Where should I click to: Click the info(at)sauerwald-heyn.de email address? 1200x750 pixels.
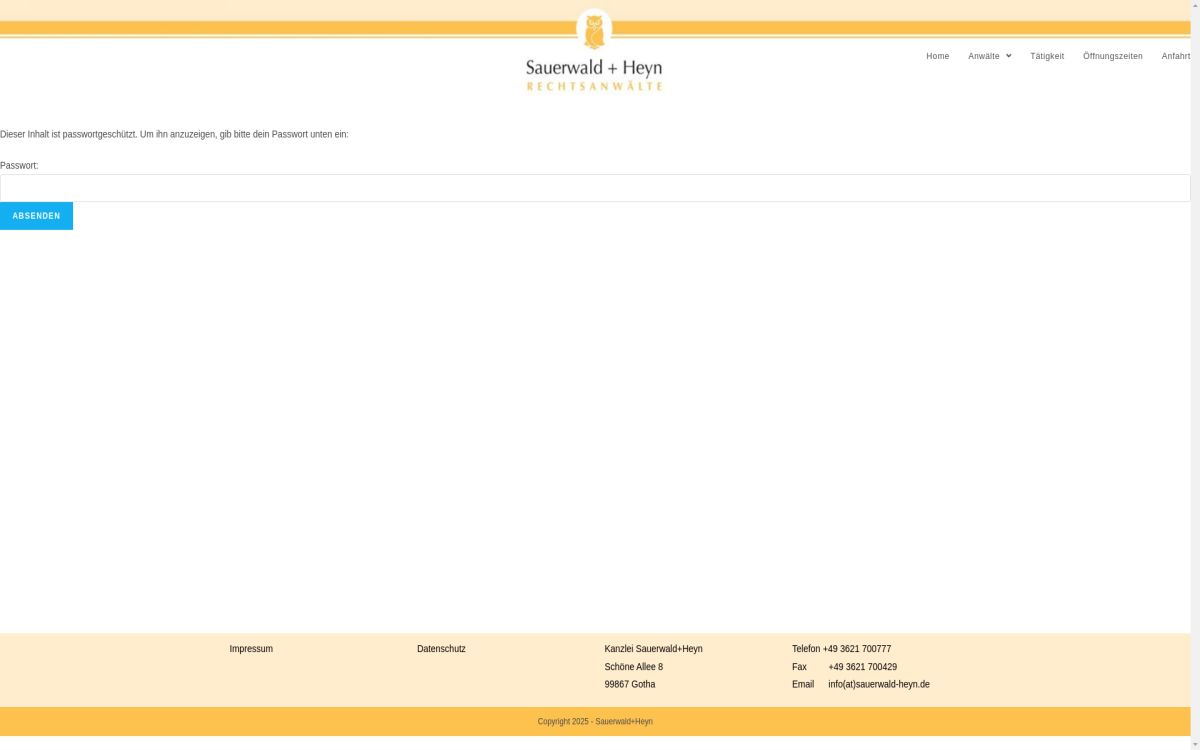[x=878, y=685]
